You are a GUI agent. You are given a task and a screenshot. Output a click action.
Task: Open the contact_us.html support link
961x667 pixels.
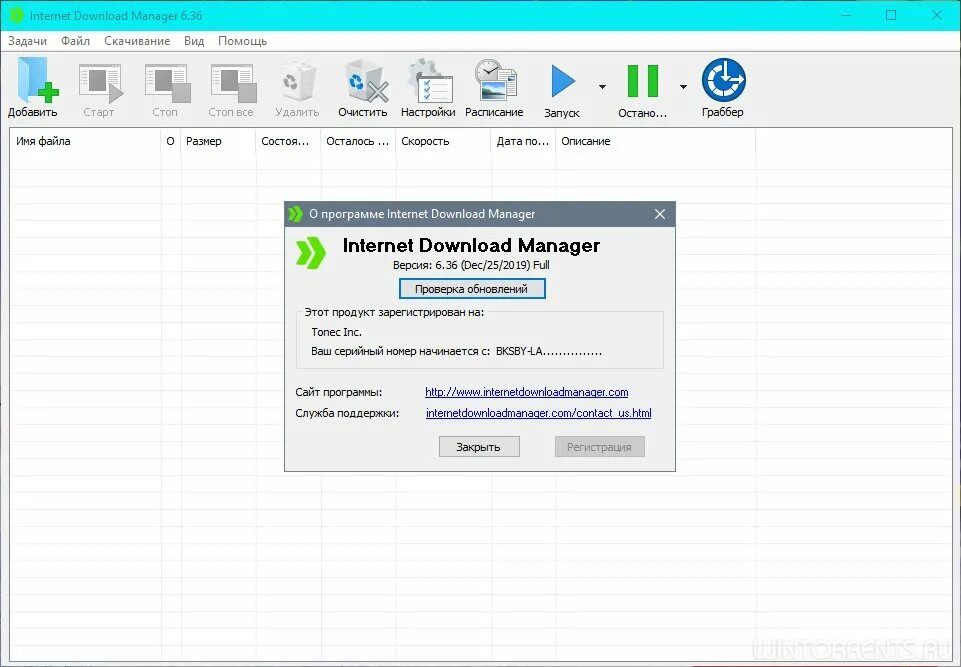click(539, 413)
